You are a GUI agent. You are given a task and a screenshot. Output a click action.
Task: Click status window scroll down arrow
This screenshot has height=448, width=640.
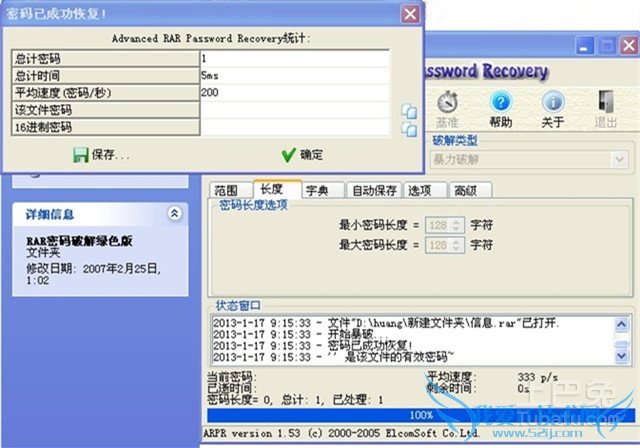click(x=622, y=356)
